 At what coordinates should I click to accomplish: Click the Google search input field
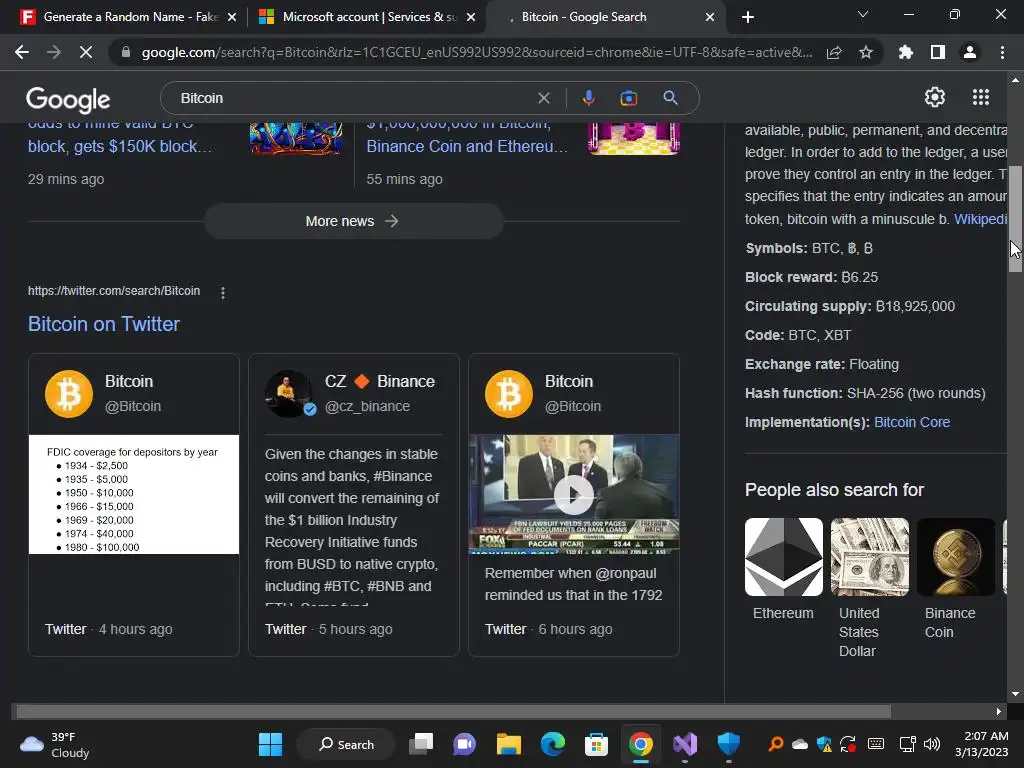353,98
